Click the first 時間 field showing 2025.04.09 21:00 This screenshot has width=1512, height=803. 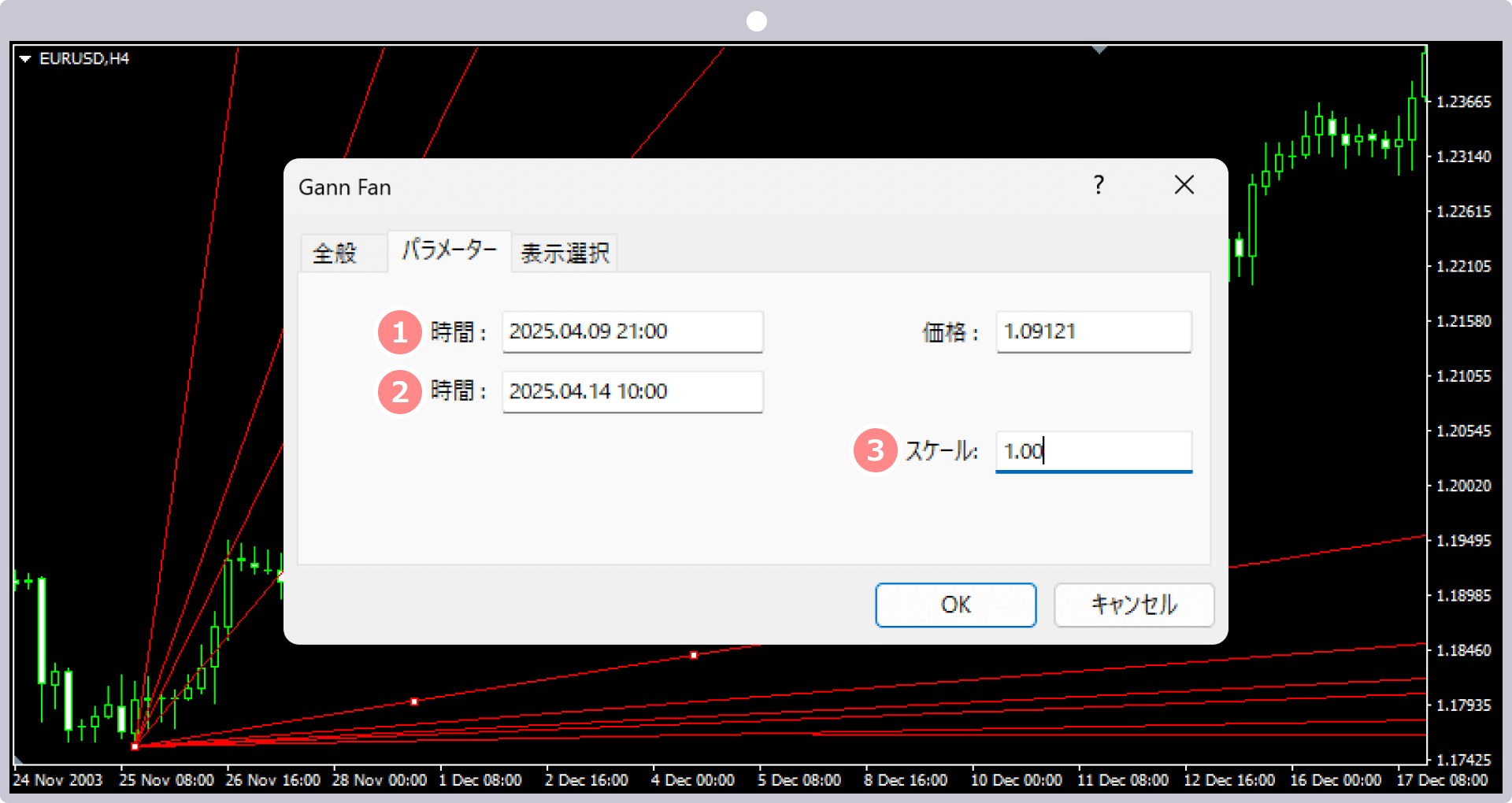click(632, 331)
